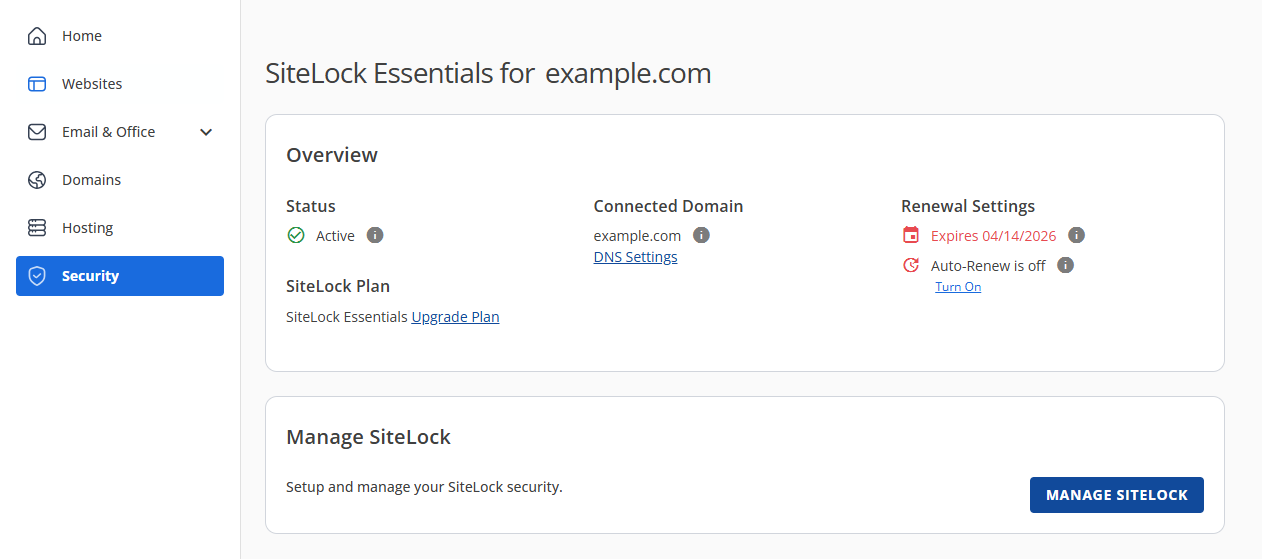Image resolution: width=1262 pixels, height=559 pixels.
Task: Click info icon beside connected domain example.com
Action: tap(702, 236)
